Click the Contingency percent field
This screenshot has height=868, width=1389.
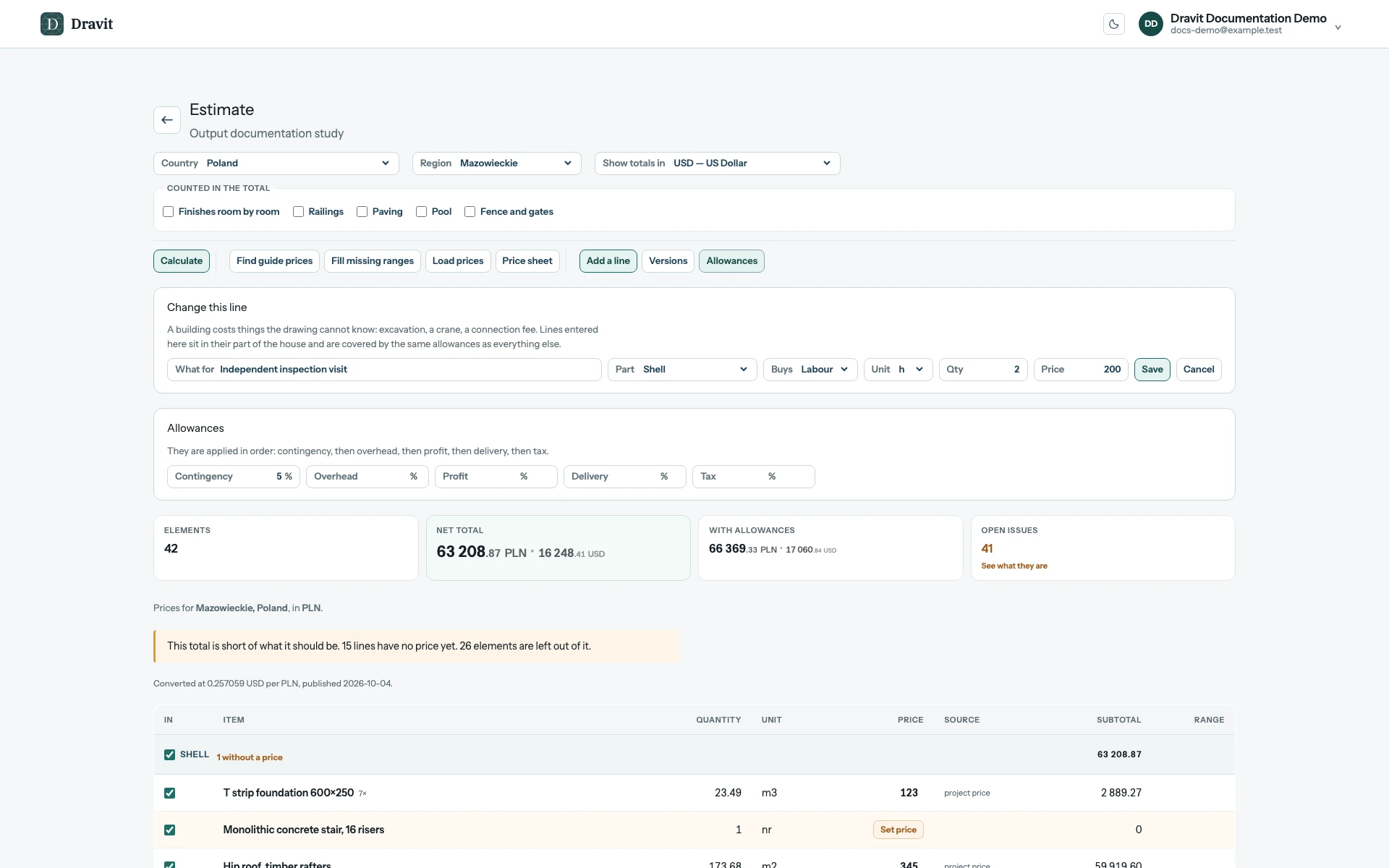(234, 477)
